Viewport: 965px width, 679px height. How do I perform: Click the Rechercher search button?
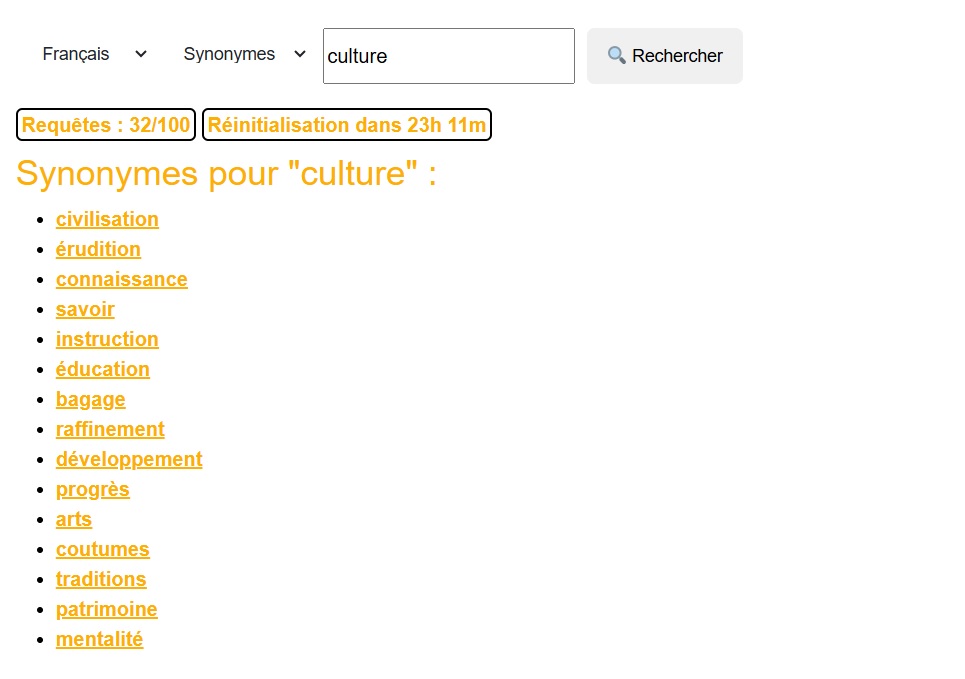(x=664, y=56)
